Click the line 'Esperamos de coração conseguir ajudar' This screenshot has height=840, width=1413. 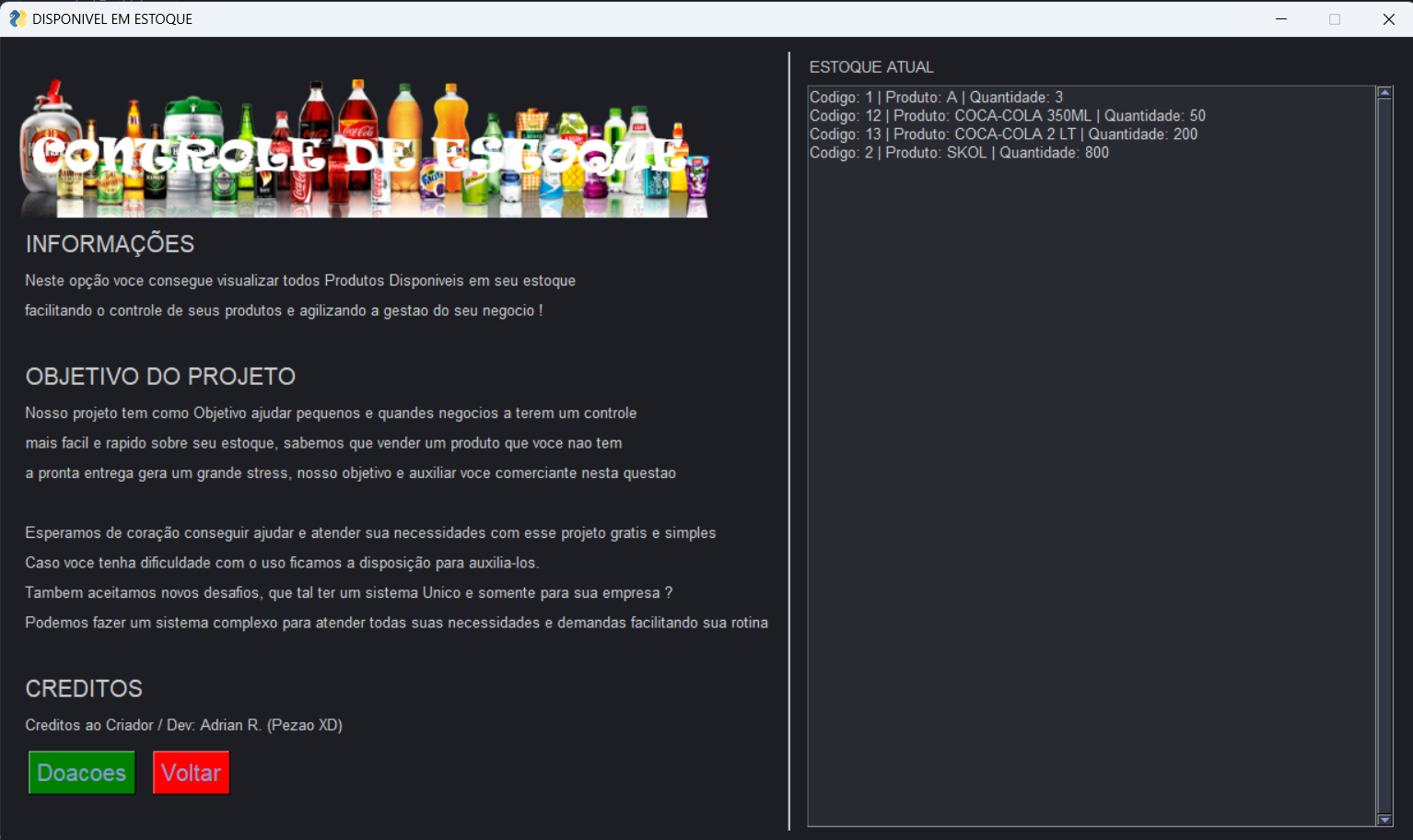[370, 533]
